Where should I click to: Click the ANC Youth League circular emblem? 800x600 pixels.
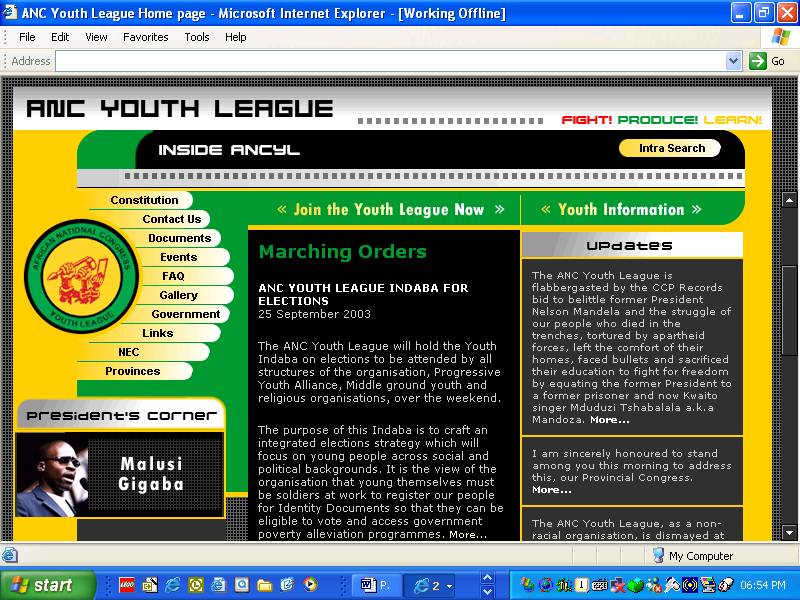point(81,276)
